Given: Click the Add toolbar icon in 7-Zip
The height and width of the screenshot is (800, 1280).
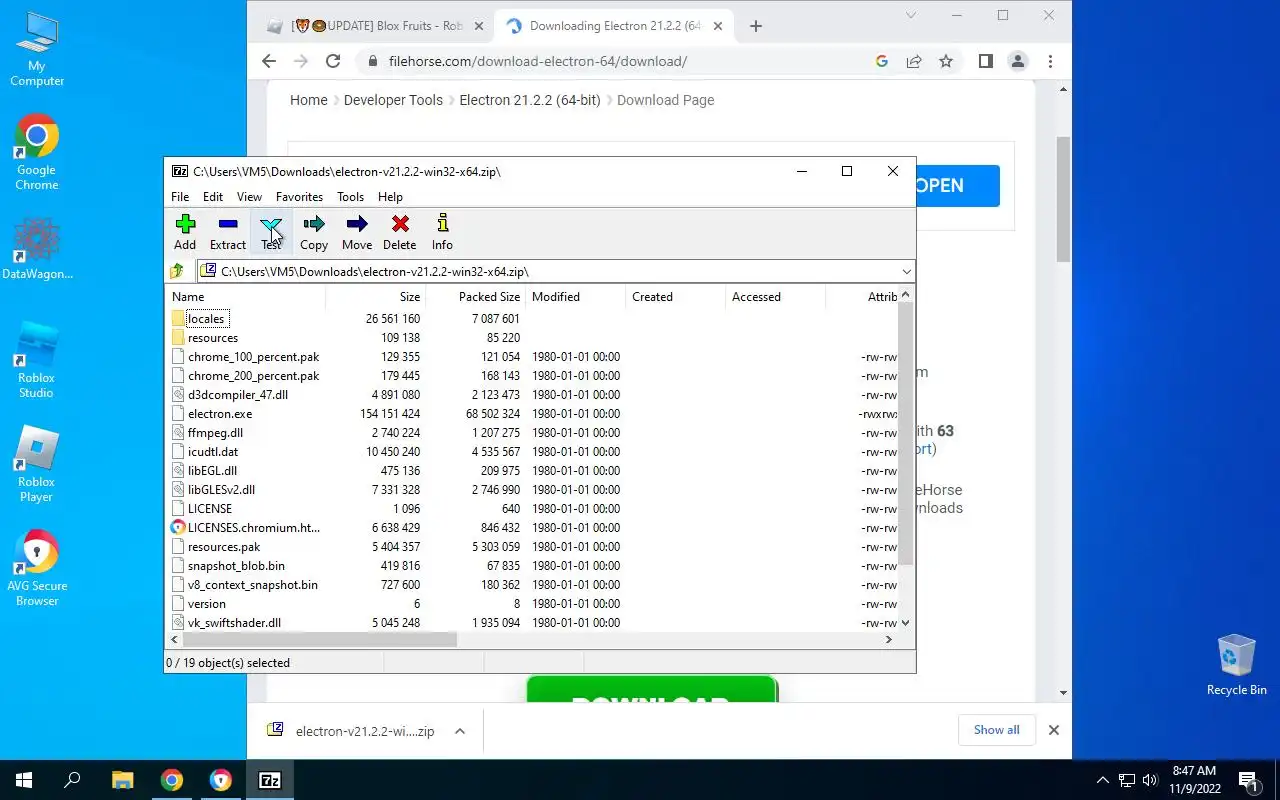Looking at the screenshot, I should tap(185, 224).
